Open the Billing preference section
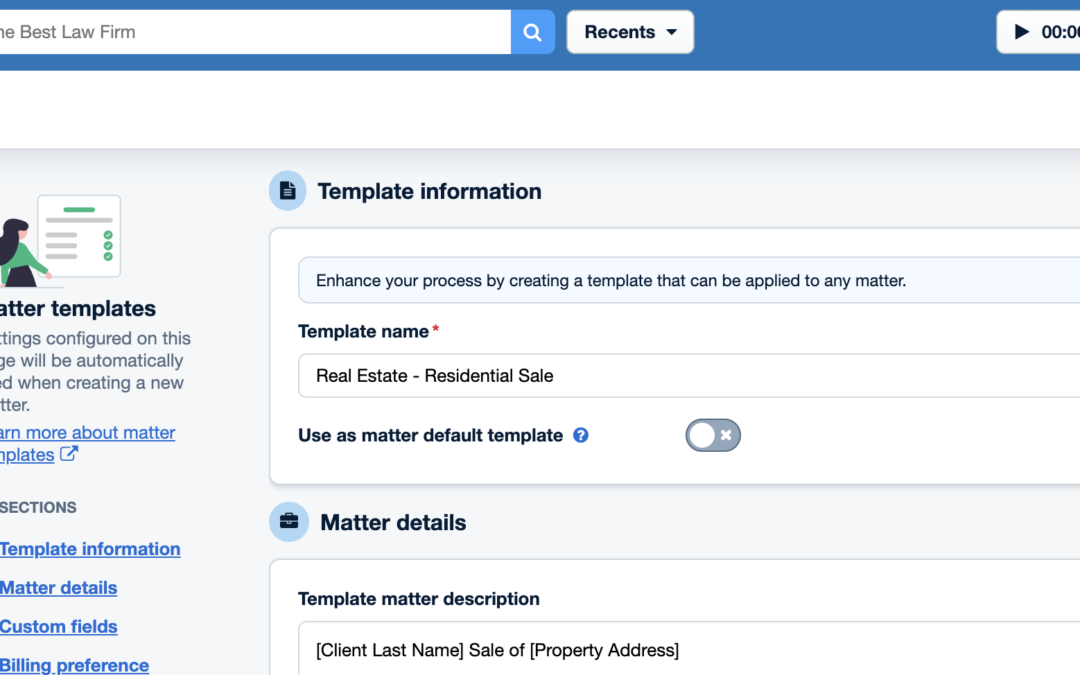Image resolution: width=1080 pixels, height=675 pixels. [x=74, y=664]
